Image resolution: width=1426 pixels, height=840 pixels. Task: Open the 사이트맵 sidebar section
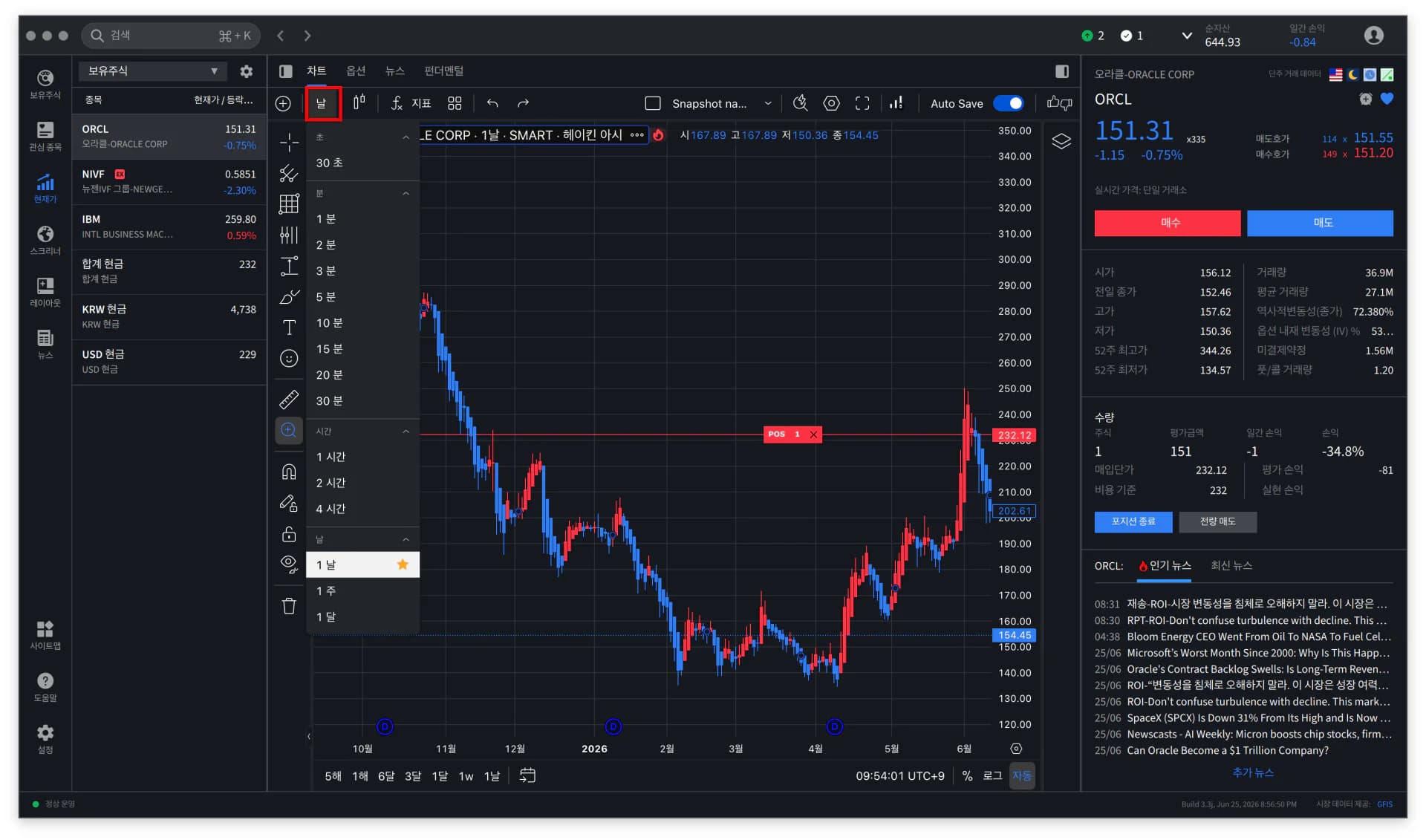(x=45, y=635)
